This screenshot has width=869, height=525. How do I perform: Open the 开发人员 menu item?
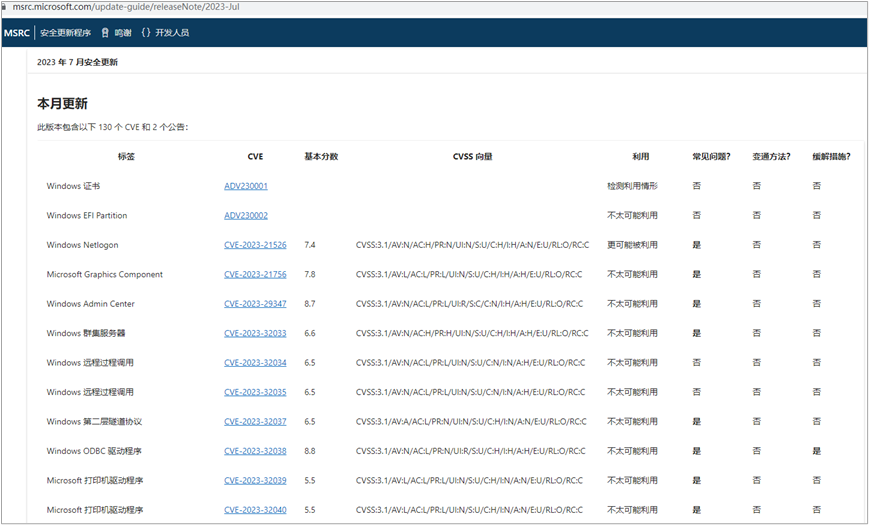tap(172, 33)
